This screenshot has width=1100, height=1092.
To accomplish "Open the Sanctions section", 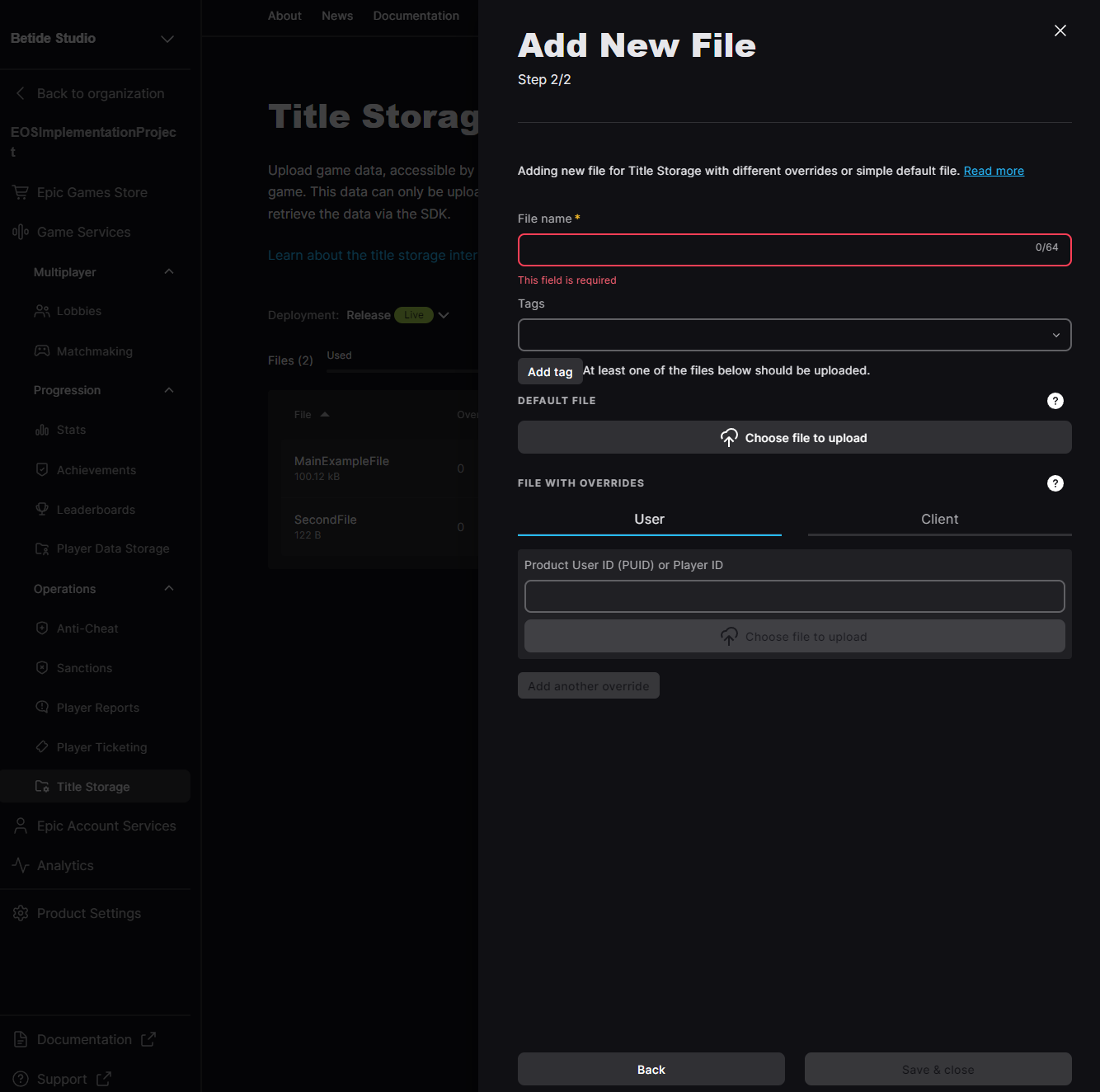I will pyautogui.click(x=84, y=667).
